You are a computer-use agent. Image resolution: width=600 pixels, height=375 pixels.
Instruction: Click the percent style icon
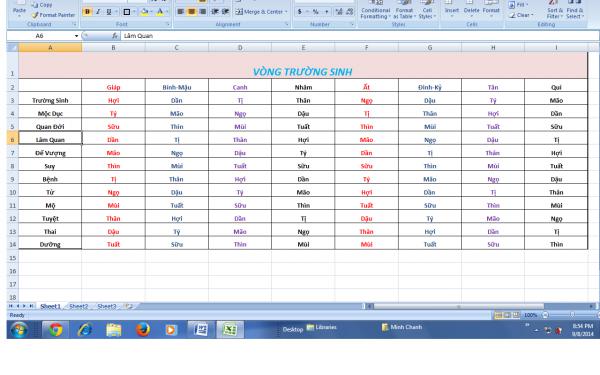tap(316, 12)
